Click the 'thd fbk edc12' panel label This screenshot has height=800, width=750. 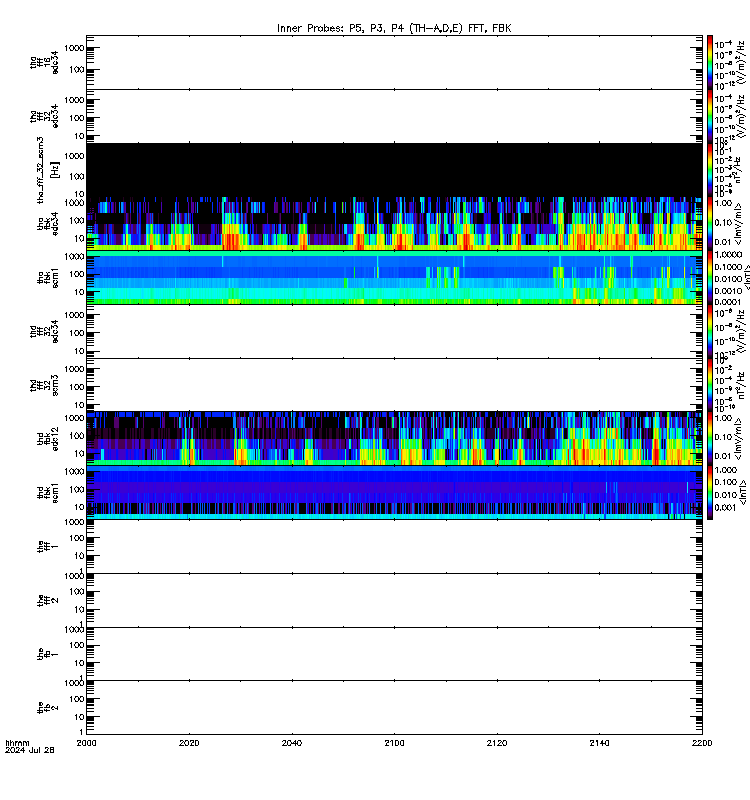48,439
